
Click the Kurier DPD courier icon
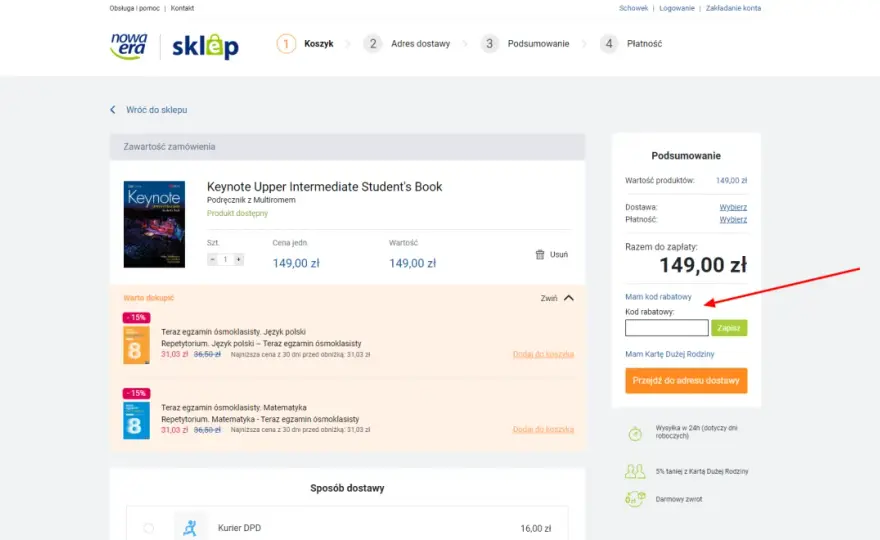pyautogui.click(x=190, y=528)
